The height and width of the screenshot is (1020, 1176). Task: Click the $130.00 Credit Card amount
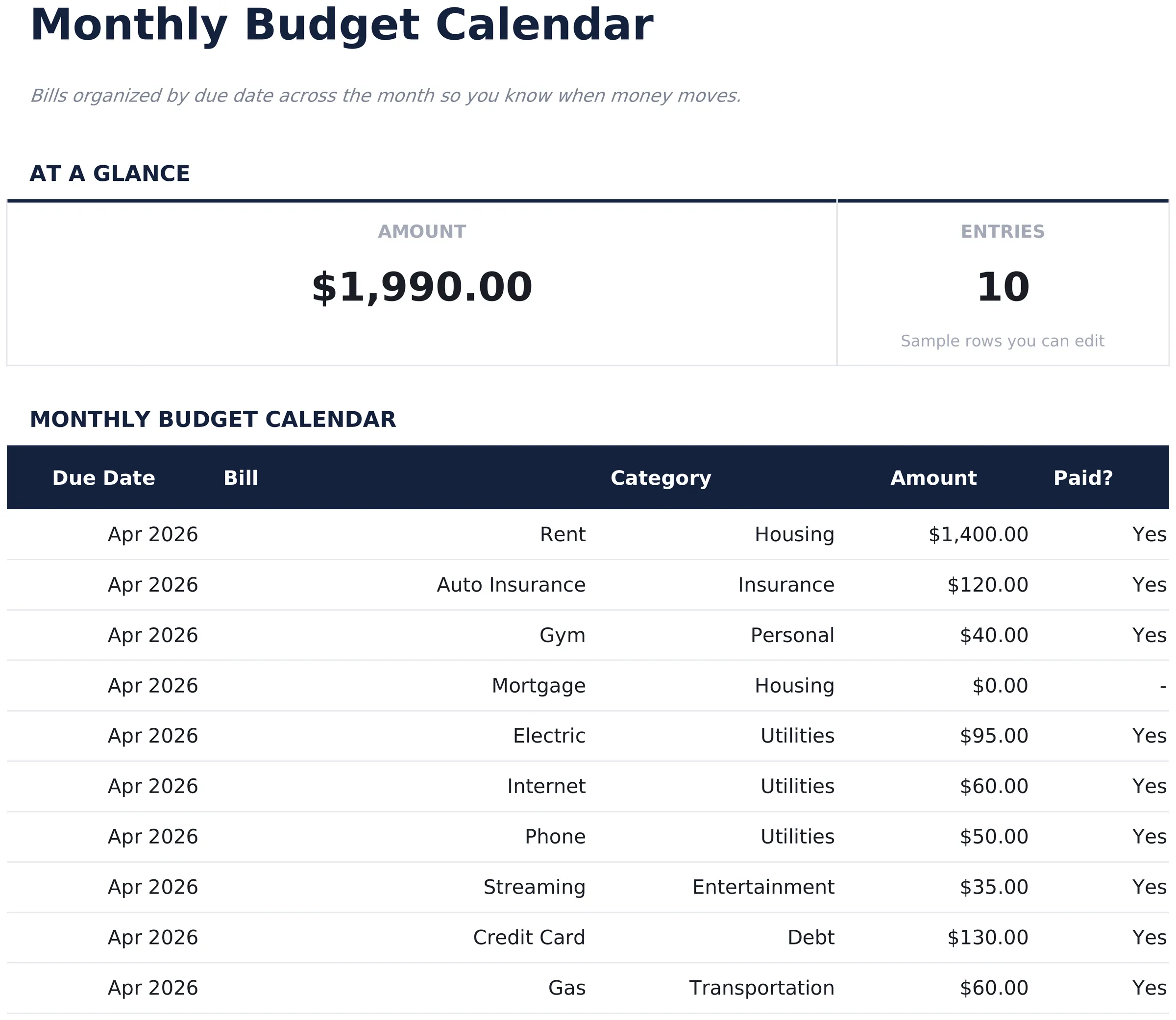coord(988,938)
